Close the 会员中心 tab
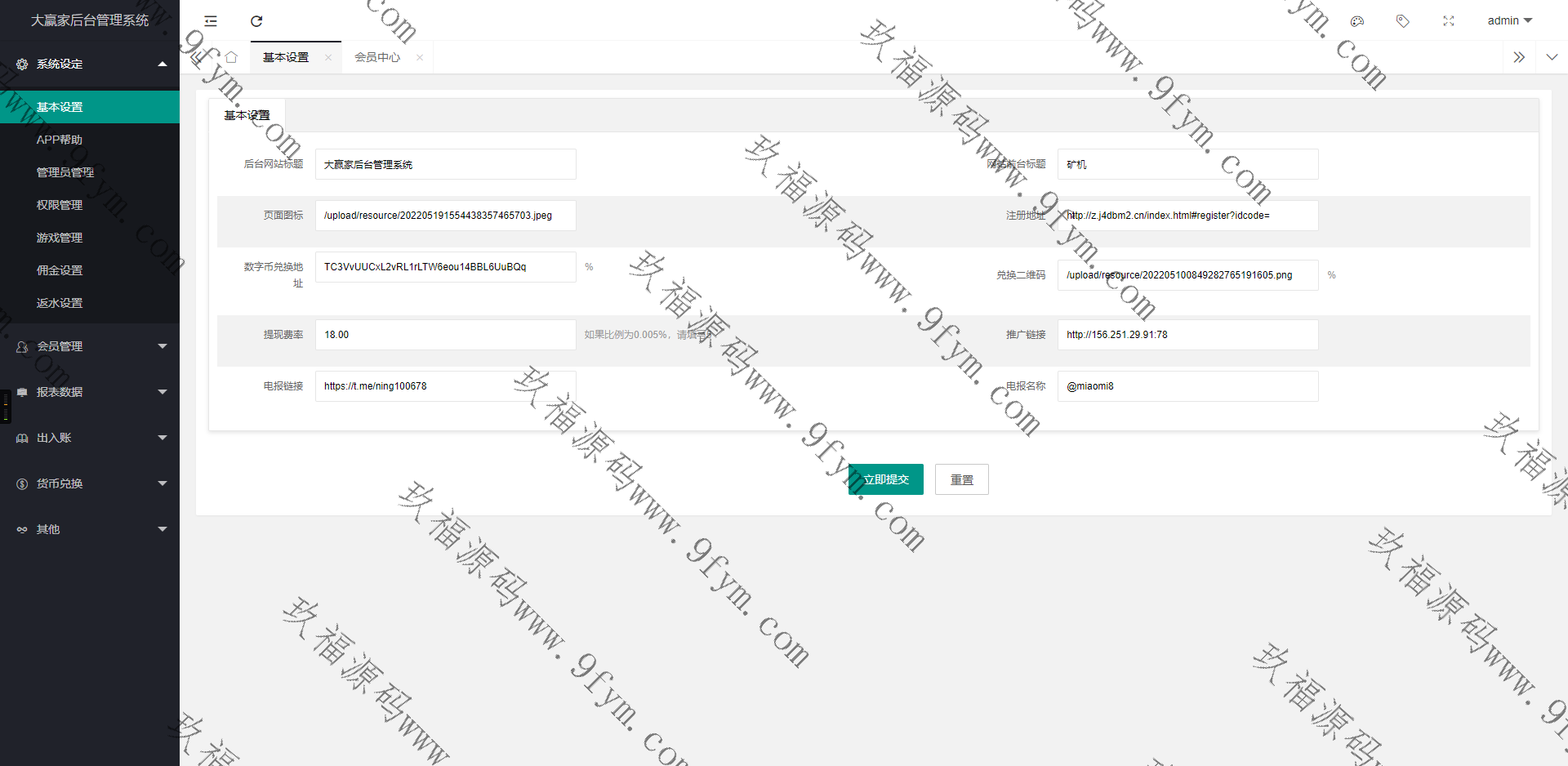The width and height of the screenshot is (1568, 766). click(420, 57)
